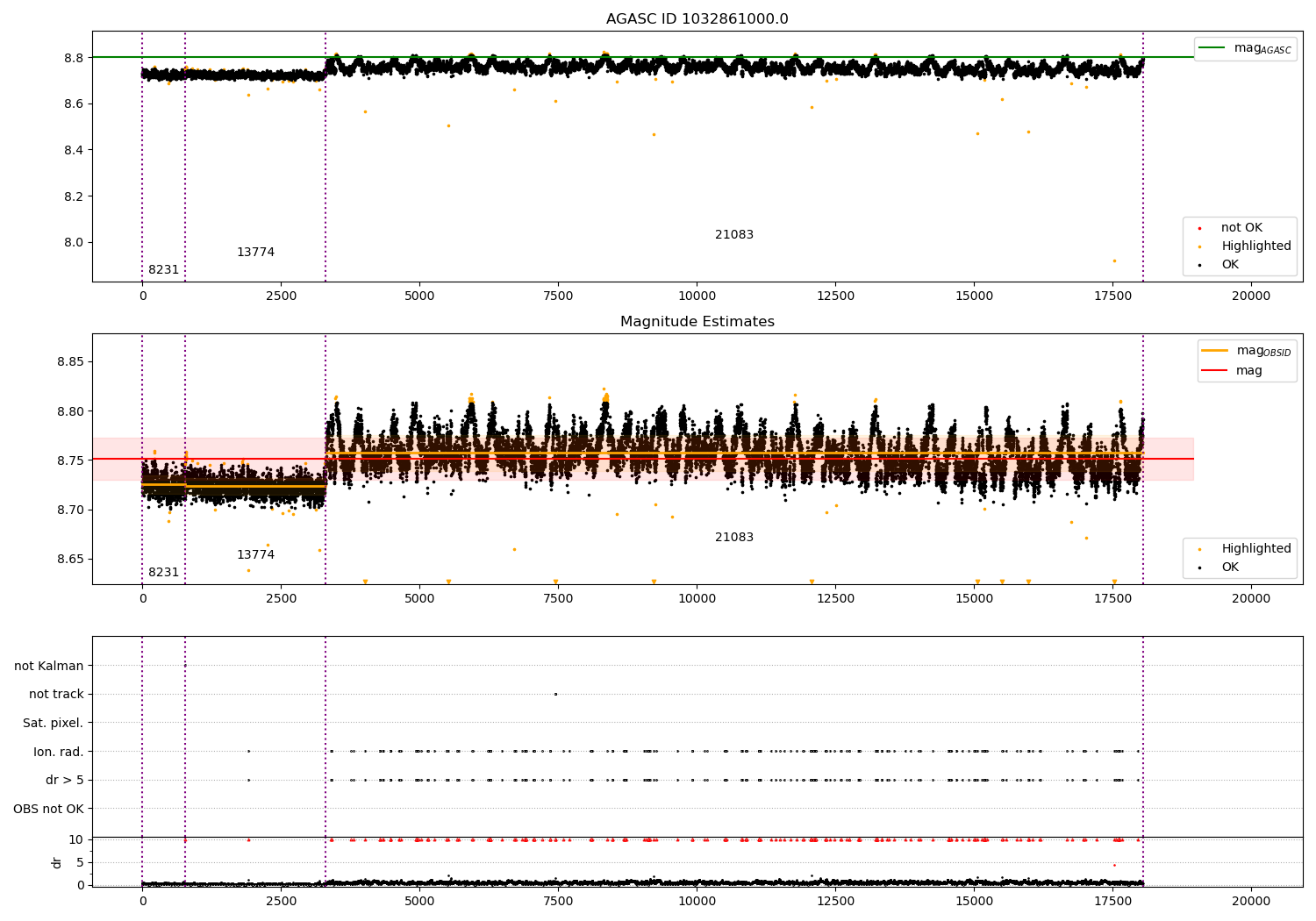This screenshot has height=921, width=1316.
Task: Click the 8.65 y-axis tick in middle plot
Action: [x=70, y=560]
